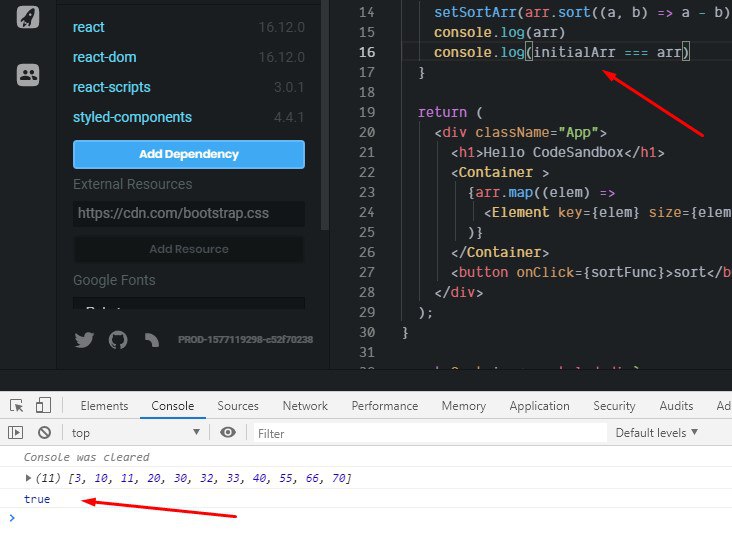
Task: Switch to the Audits tab
Action: pyautogui.click(x=676, y=406)
